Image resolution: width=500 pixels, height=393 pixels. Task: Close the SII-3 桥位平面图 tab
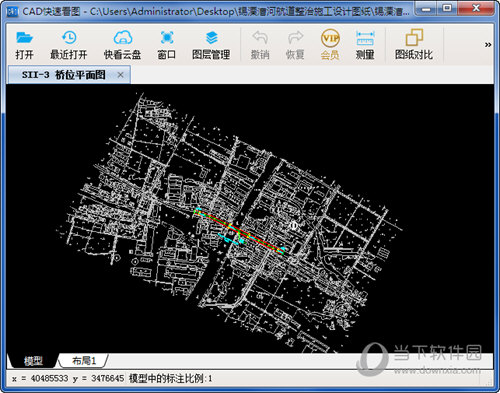(x=120, y=75)
